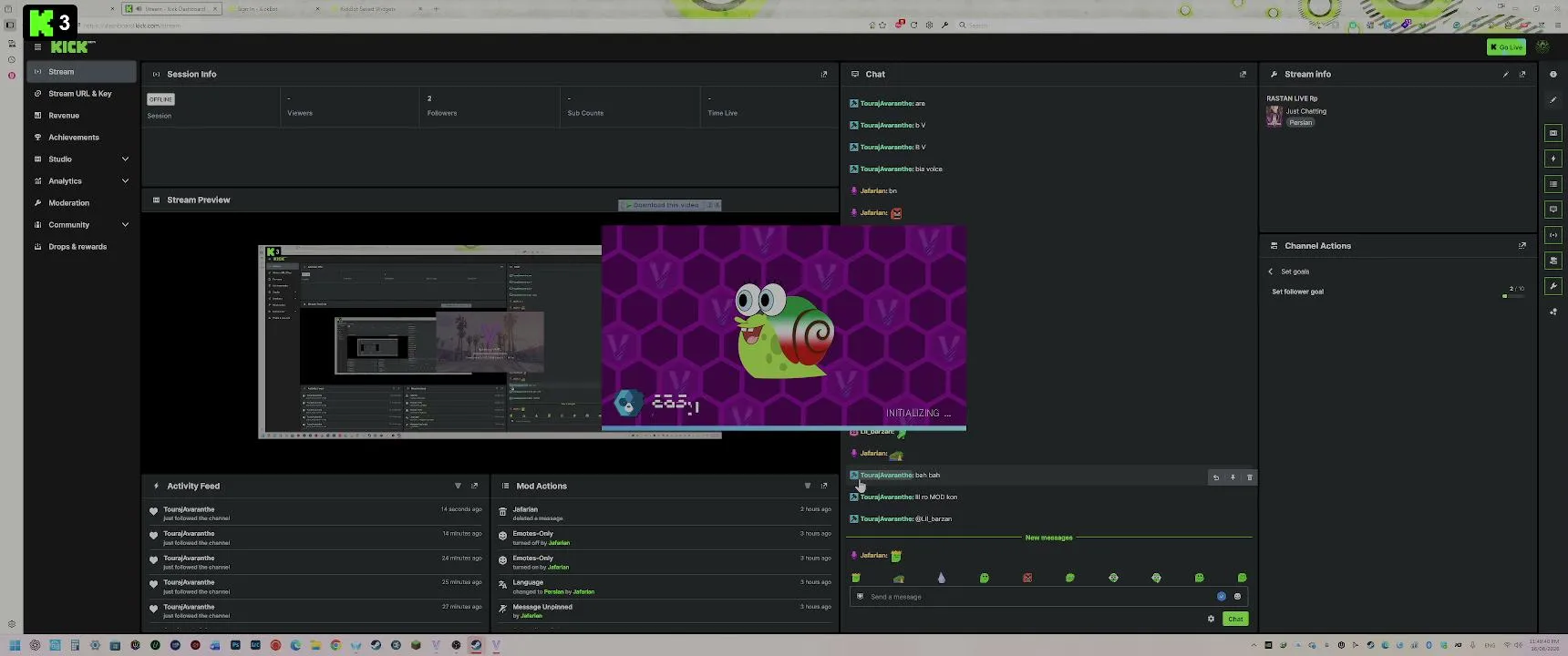1568x656 pixels.
Task: Click TourajAvaranthe username in 'bia voice' message
Action: (x=886, y=169)
